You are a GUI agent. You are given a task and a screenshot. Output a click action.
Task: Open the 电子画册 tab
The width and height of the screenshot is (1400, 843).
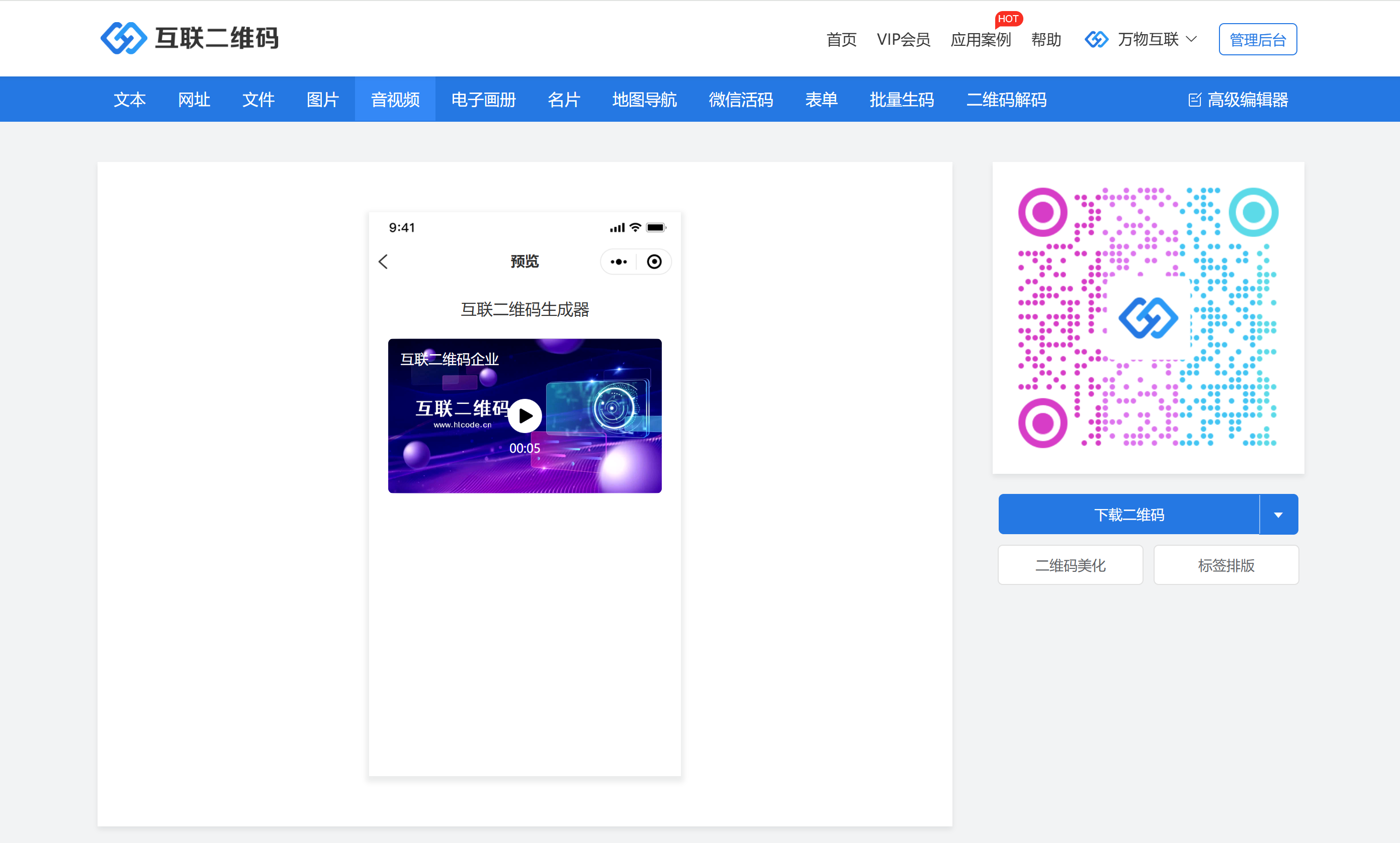pyautogui.click(x=483, y=100)
